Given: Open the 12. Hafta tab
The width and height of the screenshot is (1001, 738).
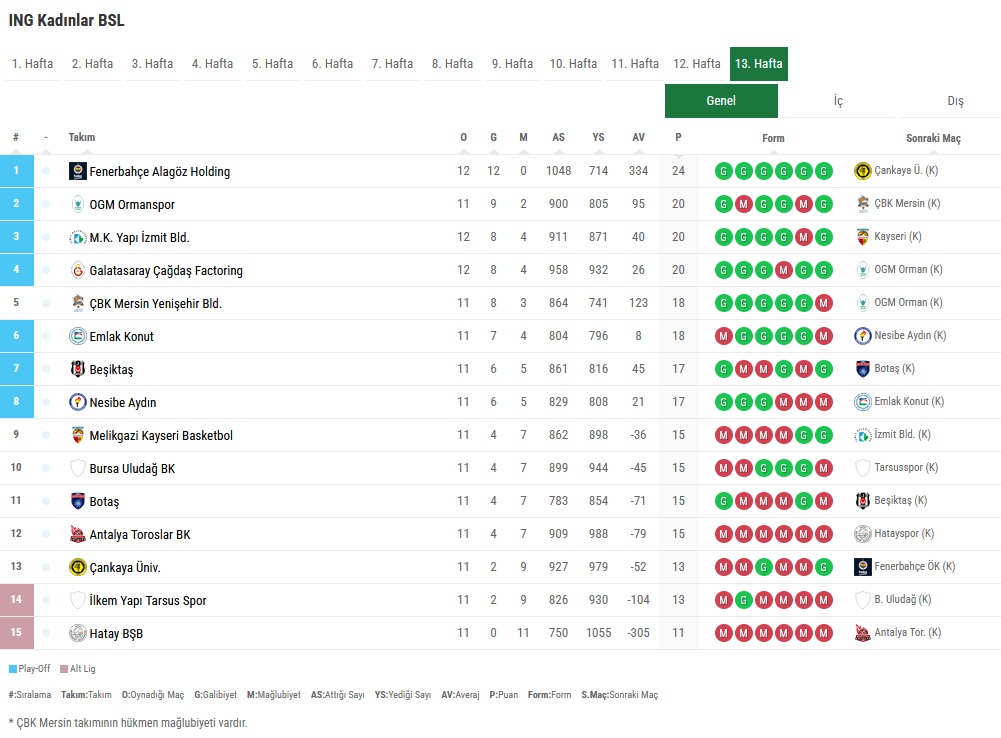Looking at the screenshot, I should pos(696,64).
